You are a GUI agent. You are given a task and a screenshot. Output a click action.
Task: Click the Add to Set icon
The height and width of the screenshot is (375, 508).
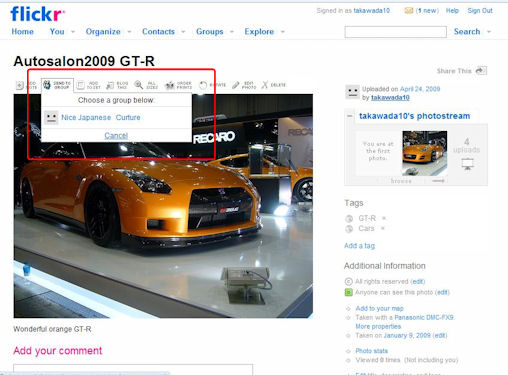click(80, 85)
